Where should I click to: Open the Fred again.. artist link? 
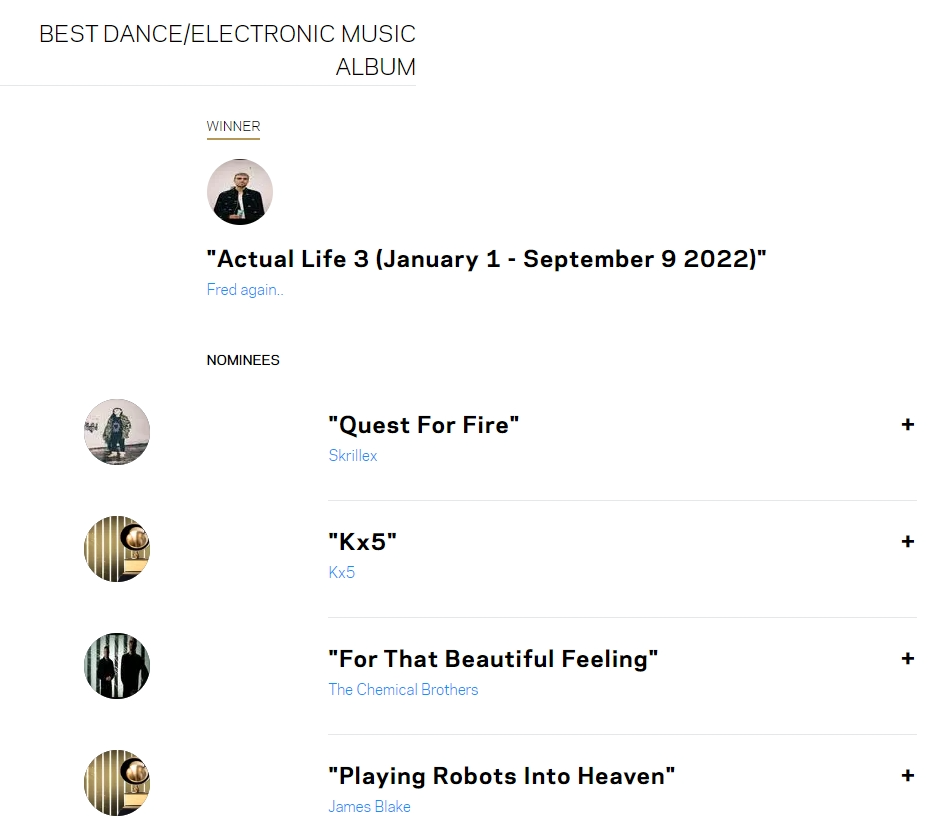(x=245, y=290)
